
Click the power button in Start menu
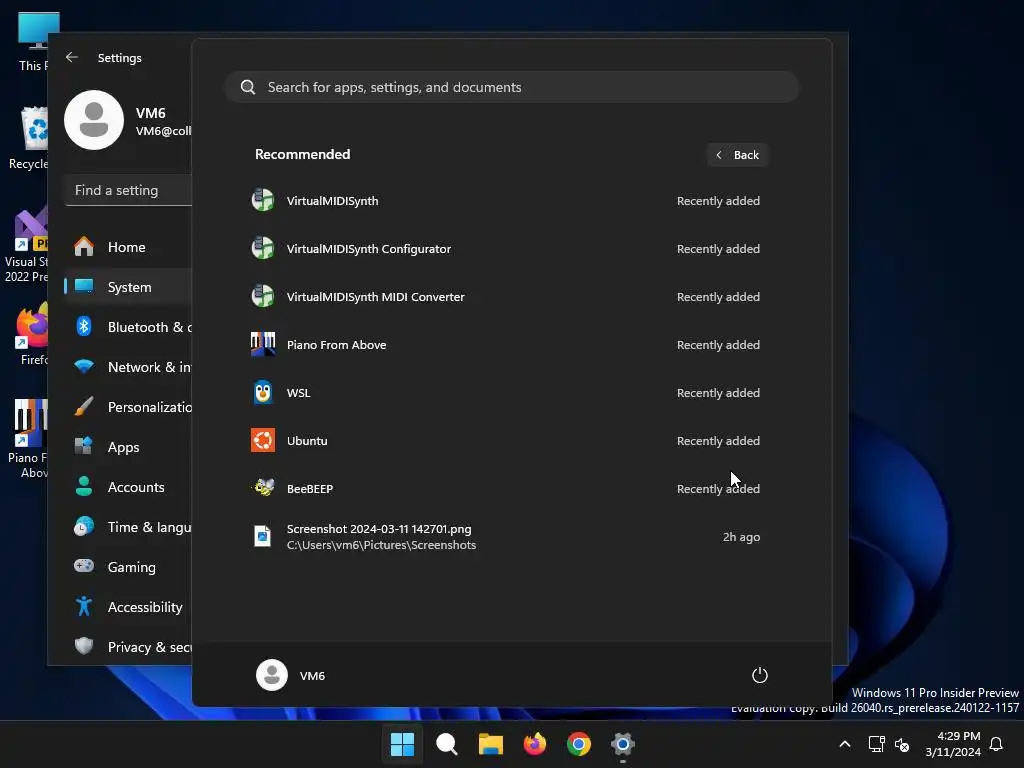[x=760, y=675]
